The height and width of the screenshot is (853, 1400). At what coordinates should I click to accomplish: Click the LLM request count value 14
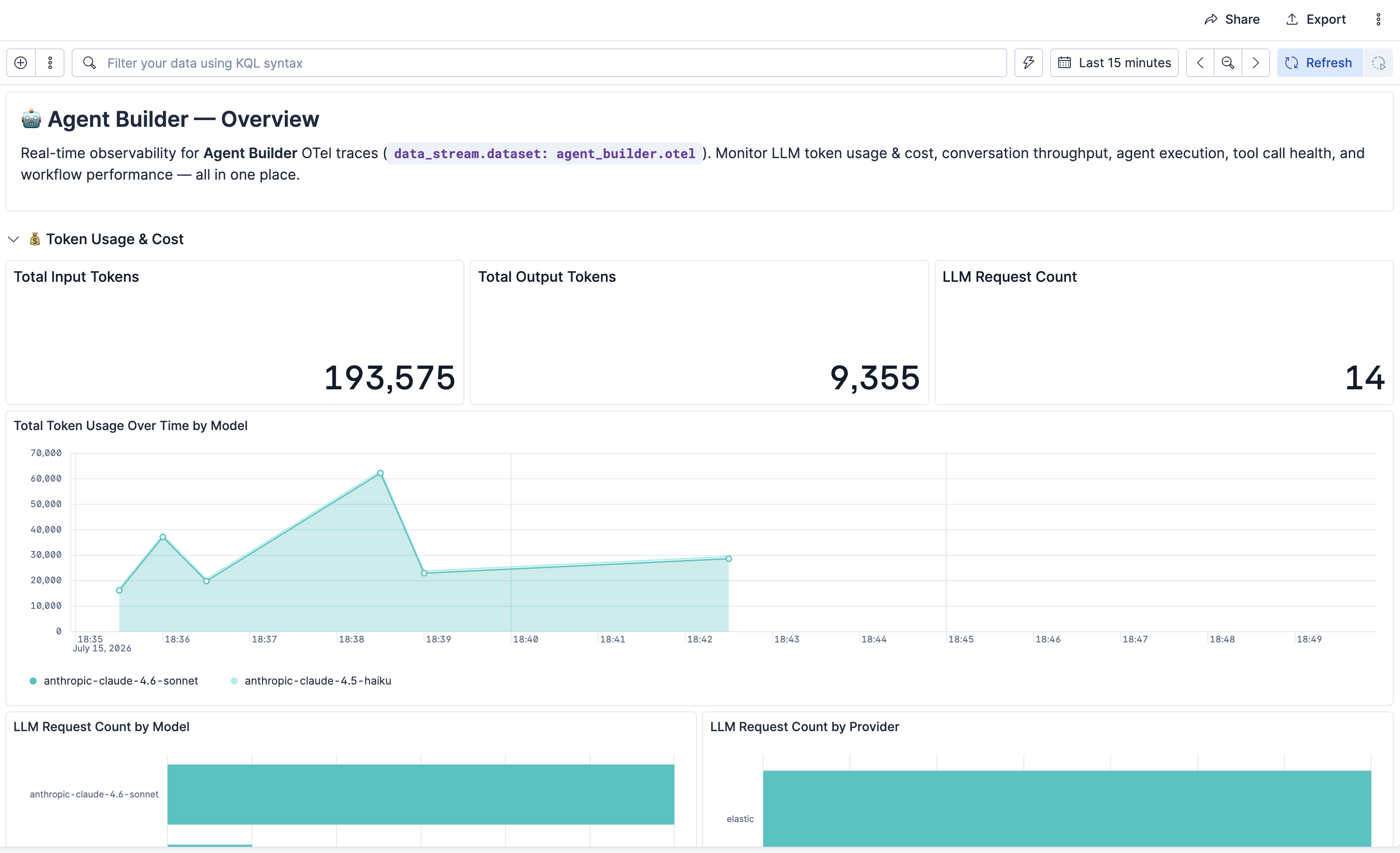1365,377
